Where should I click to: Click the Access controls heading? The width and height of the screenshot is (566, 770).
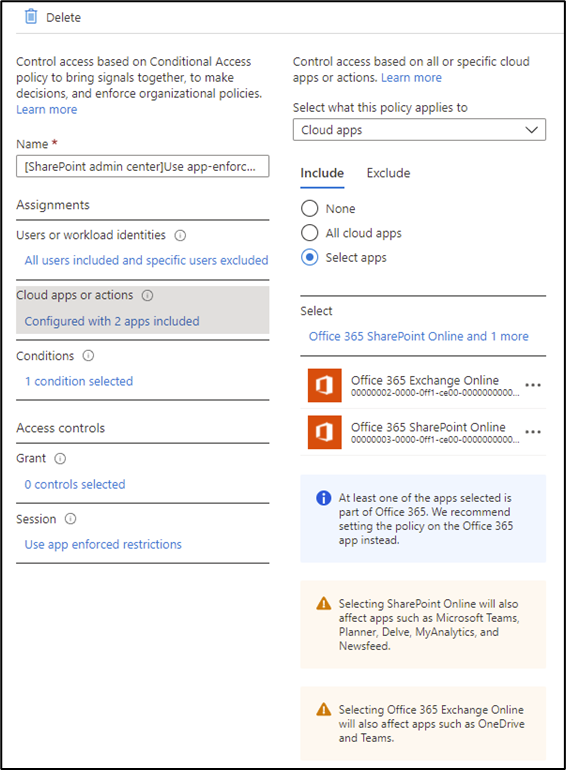(60, 428)
